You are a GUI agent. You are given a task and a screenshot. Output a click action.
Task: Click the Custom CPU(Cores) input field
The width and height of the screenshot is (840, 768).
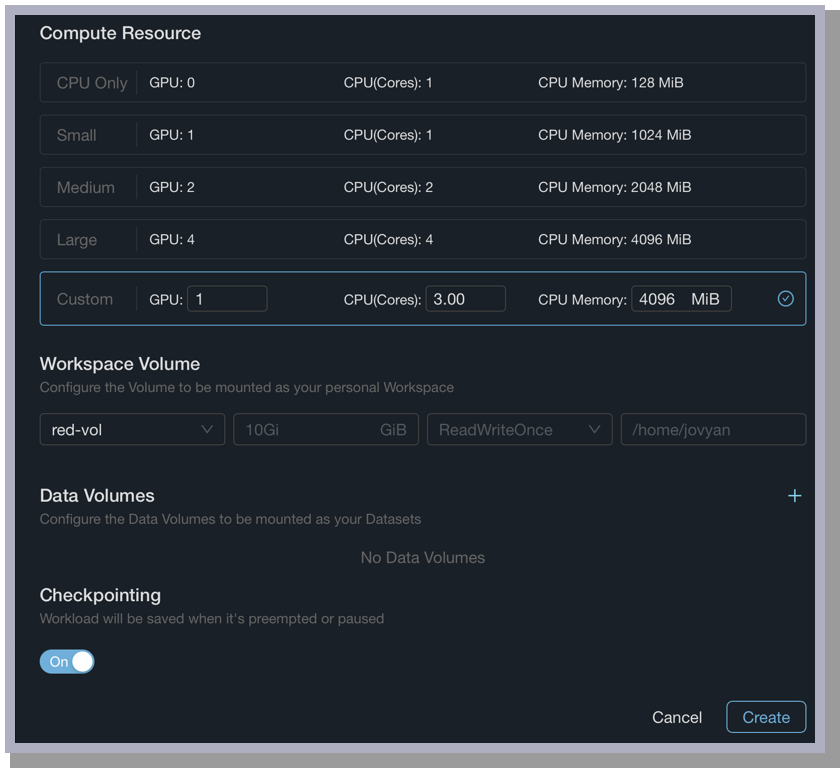coord(465,299)
